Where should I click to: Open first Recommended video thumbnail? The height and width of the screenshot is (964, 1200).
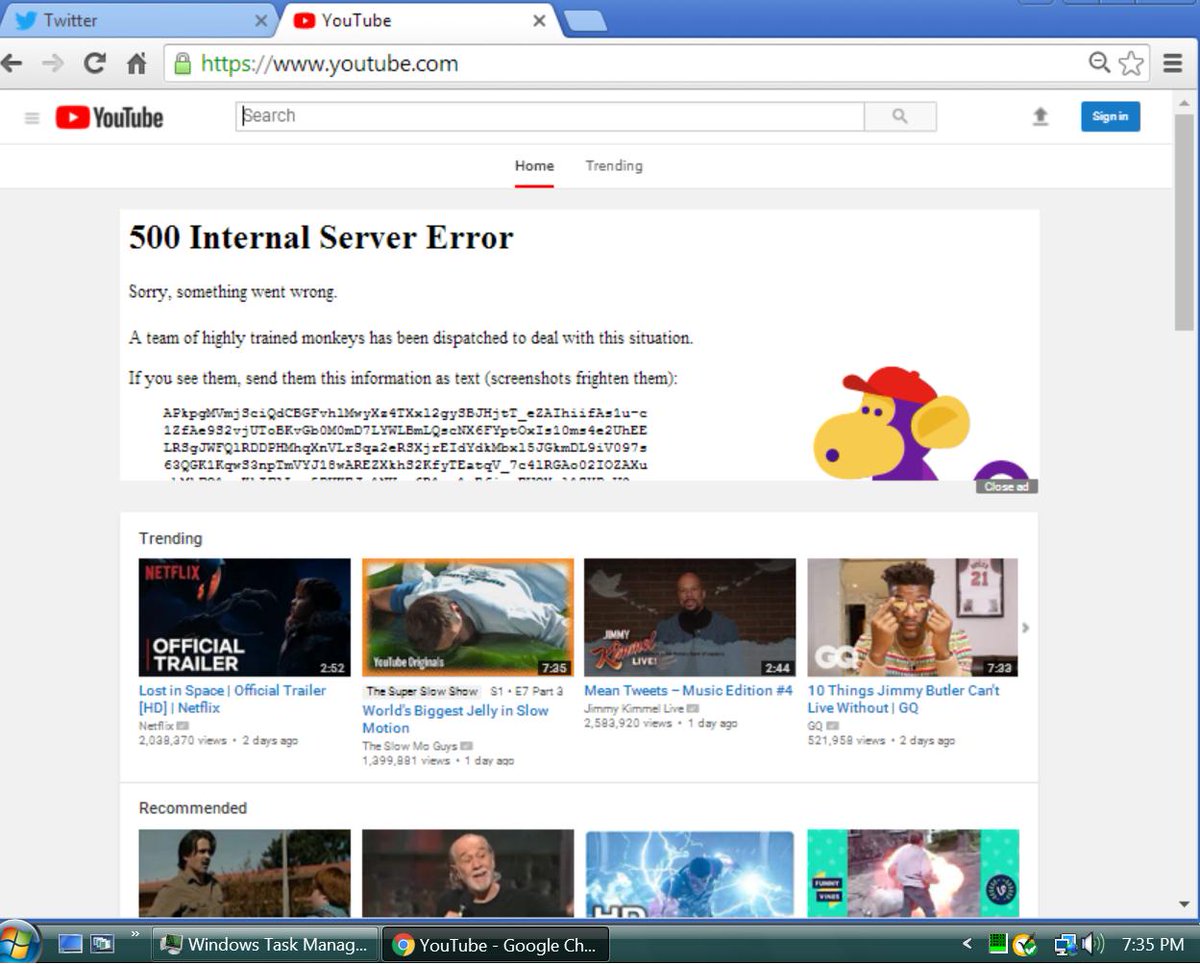245,873
